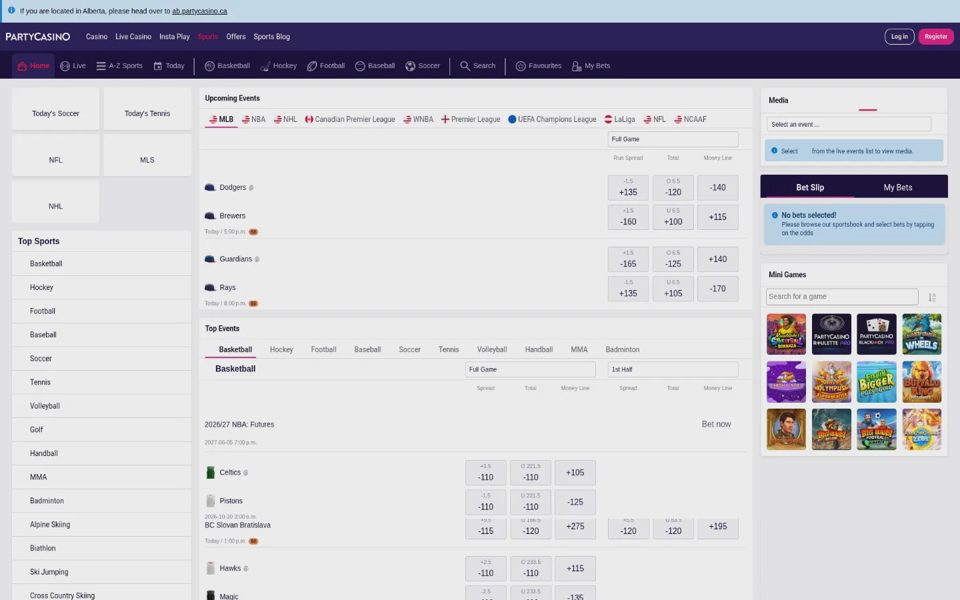This screenshot has height=600, width=960.
Task: Open the A-Z Sports list
Action: coord(119,66)
